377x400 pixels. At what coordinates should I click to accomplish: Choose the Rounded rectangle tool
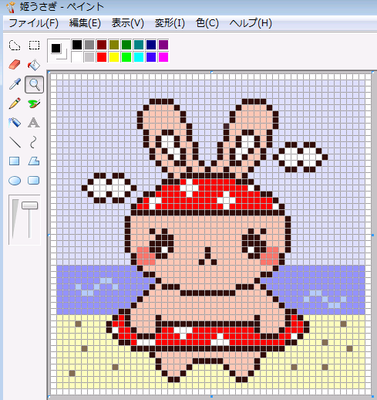[34, 181]
